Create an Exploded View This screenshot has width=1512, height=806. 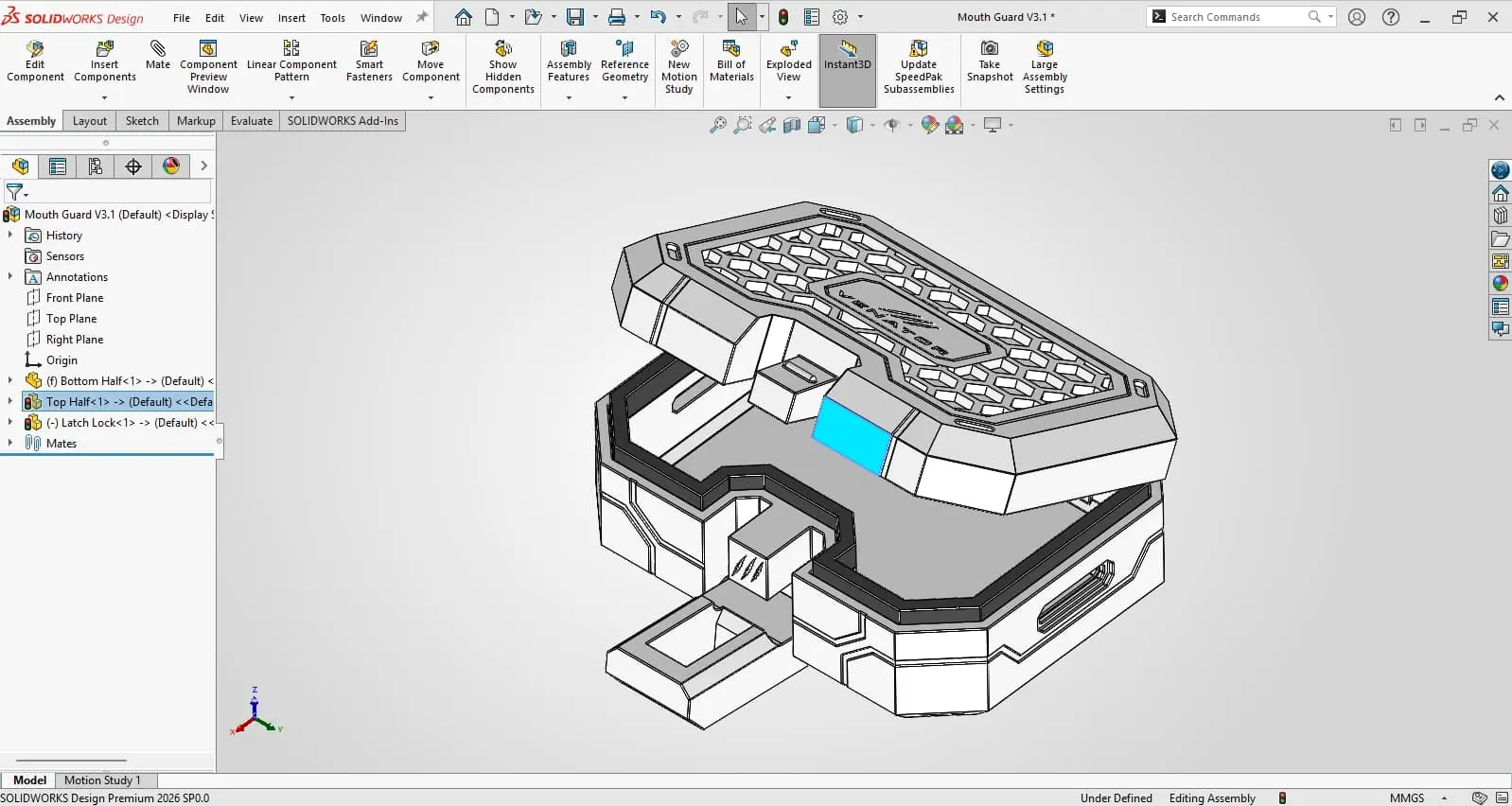(789, 61)
